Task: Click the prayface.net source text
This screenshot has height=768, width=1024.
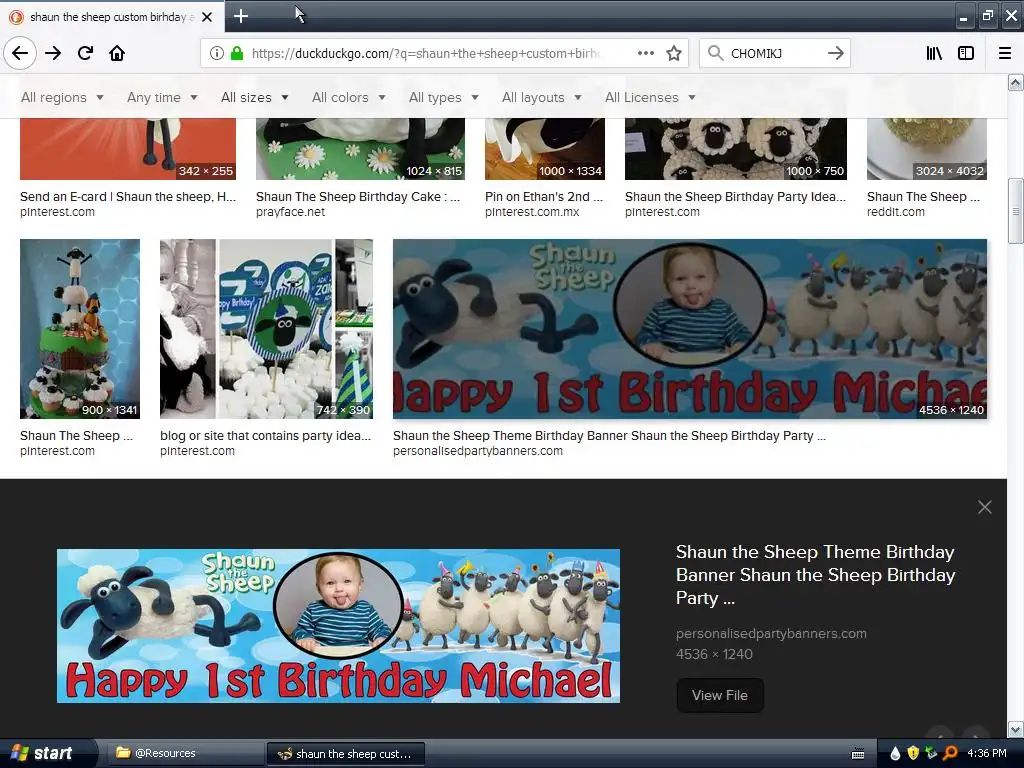Action: (290, 212)
